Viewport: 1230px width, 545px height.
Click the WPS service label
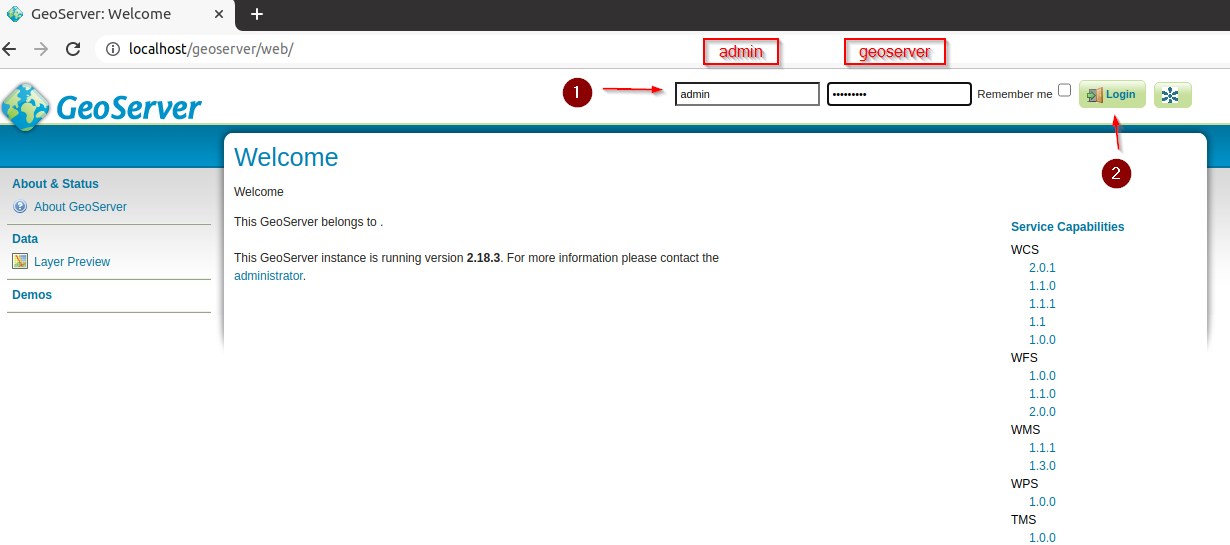click(1025, 484)
